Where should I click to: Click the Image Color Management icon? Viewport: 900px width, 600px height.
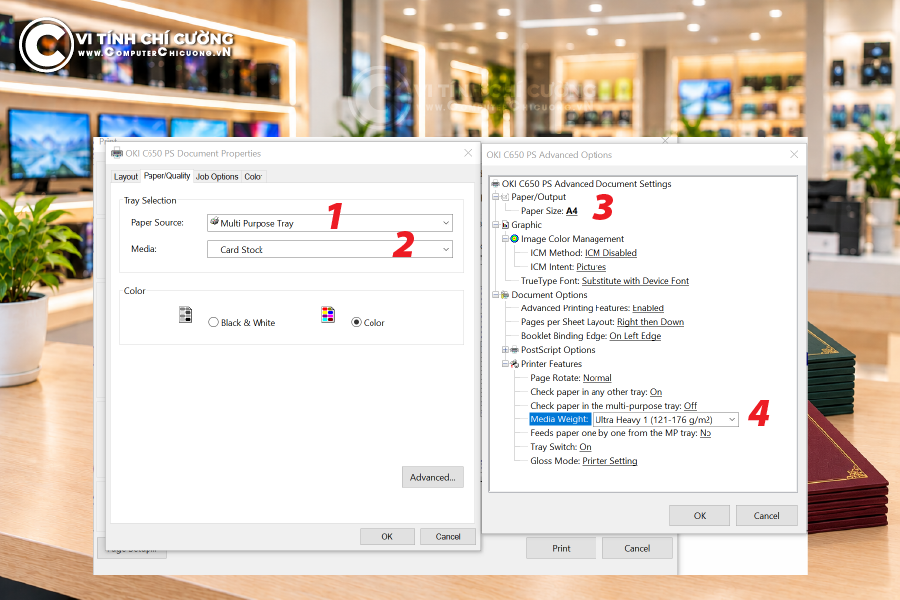514,239
